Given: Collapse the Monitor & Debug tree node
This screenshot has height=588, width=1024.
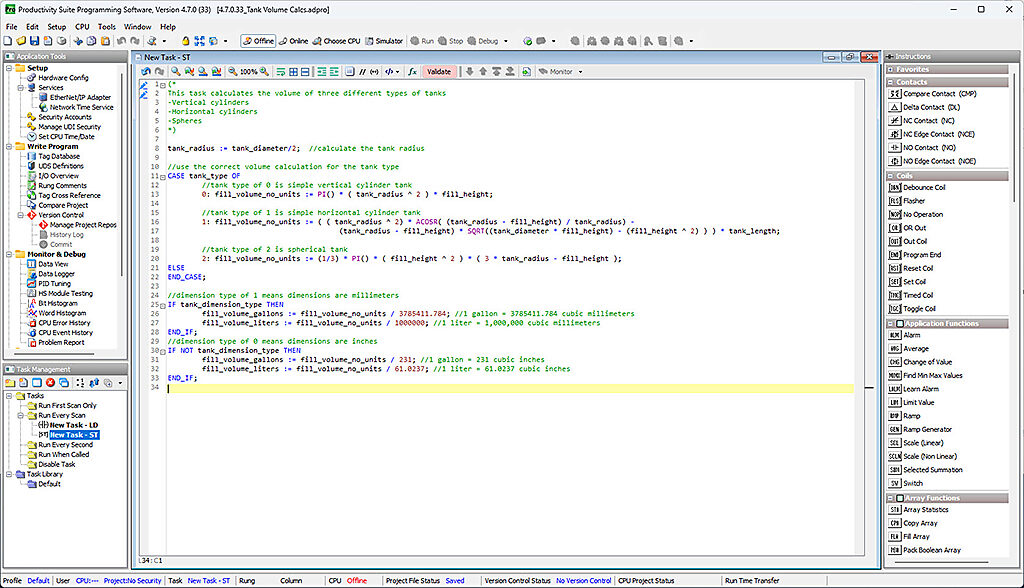Looking at the screenshot, I should (x=9, y=254).
